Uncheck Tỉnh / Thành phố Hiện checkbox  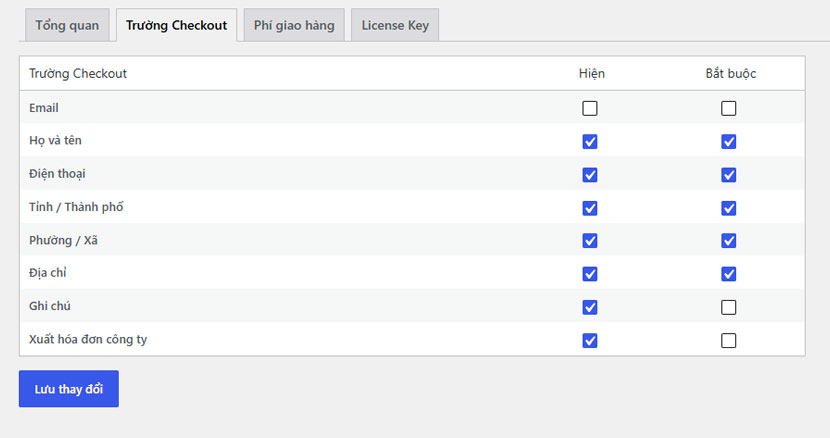coord(590,208)
